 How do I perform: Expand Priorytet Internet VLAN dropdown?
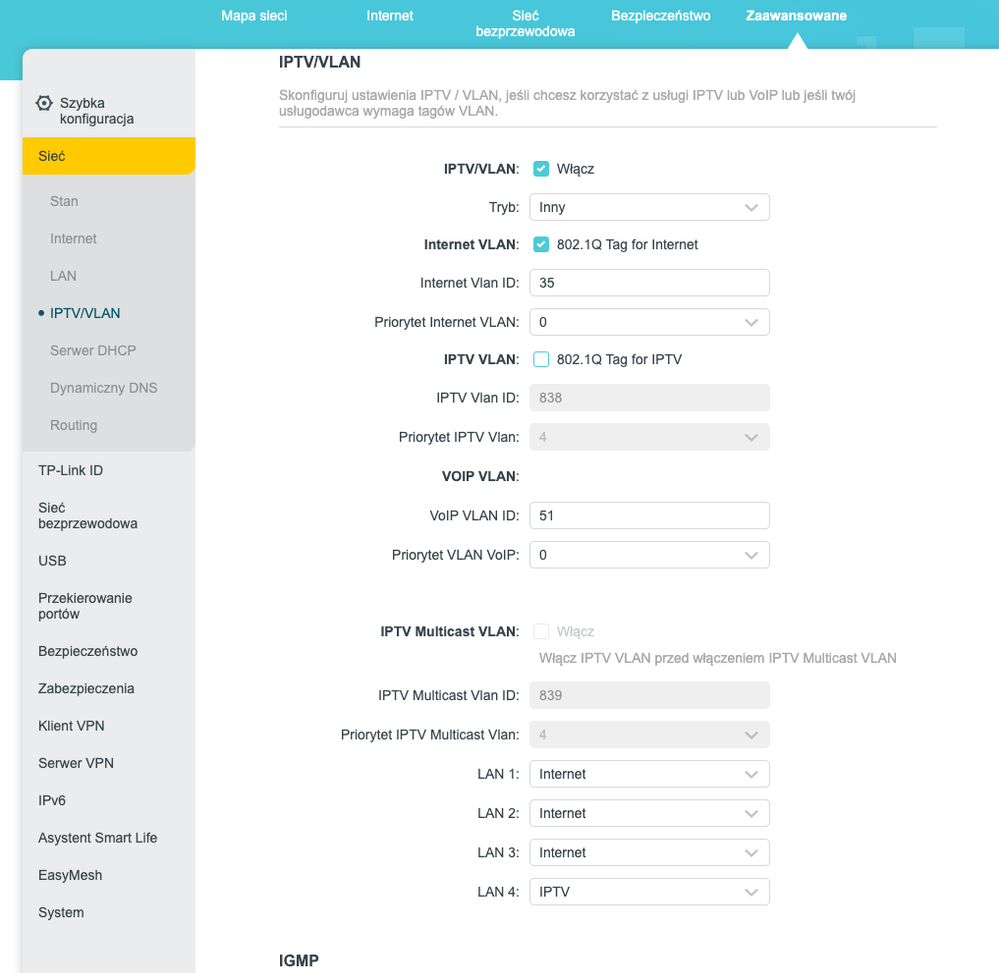pos(649,322)
